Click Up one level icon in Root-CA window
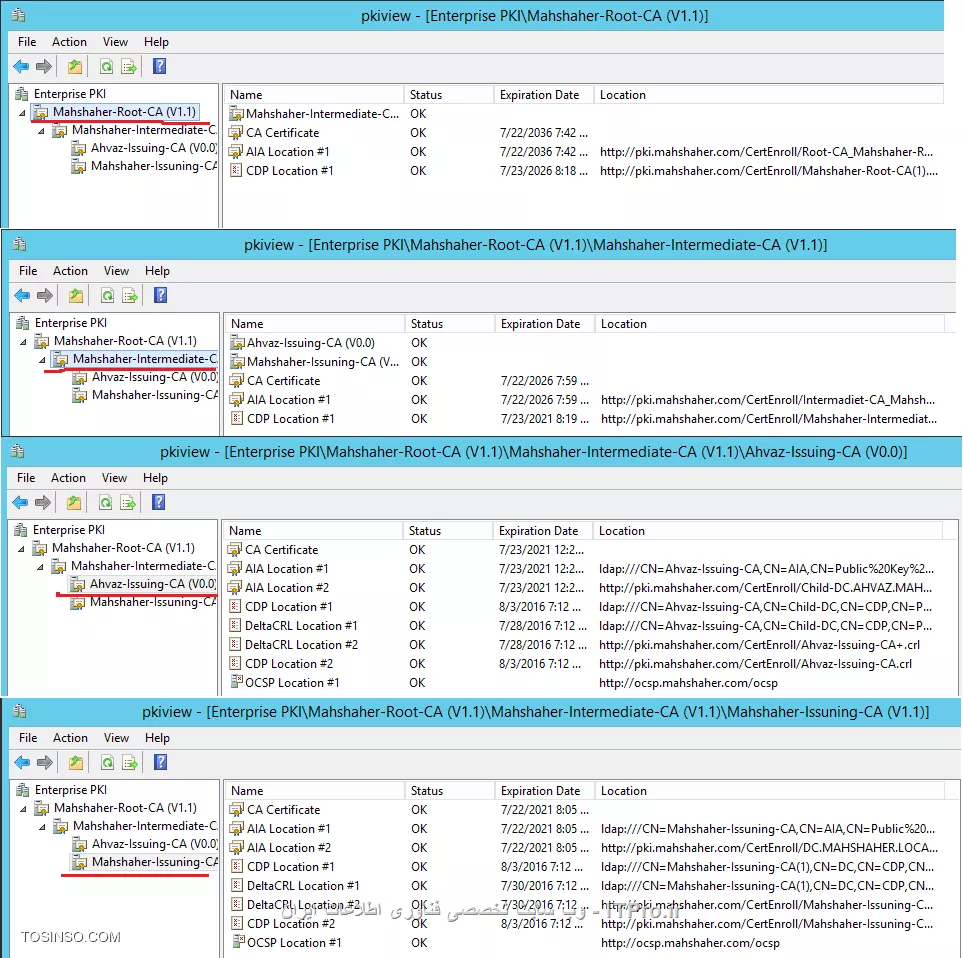The image size is (963, 958). tap(74, 66)
